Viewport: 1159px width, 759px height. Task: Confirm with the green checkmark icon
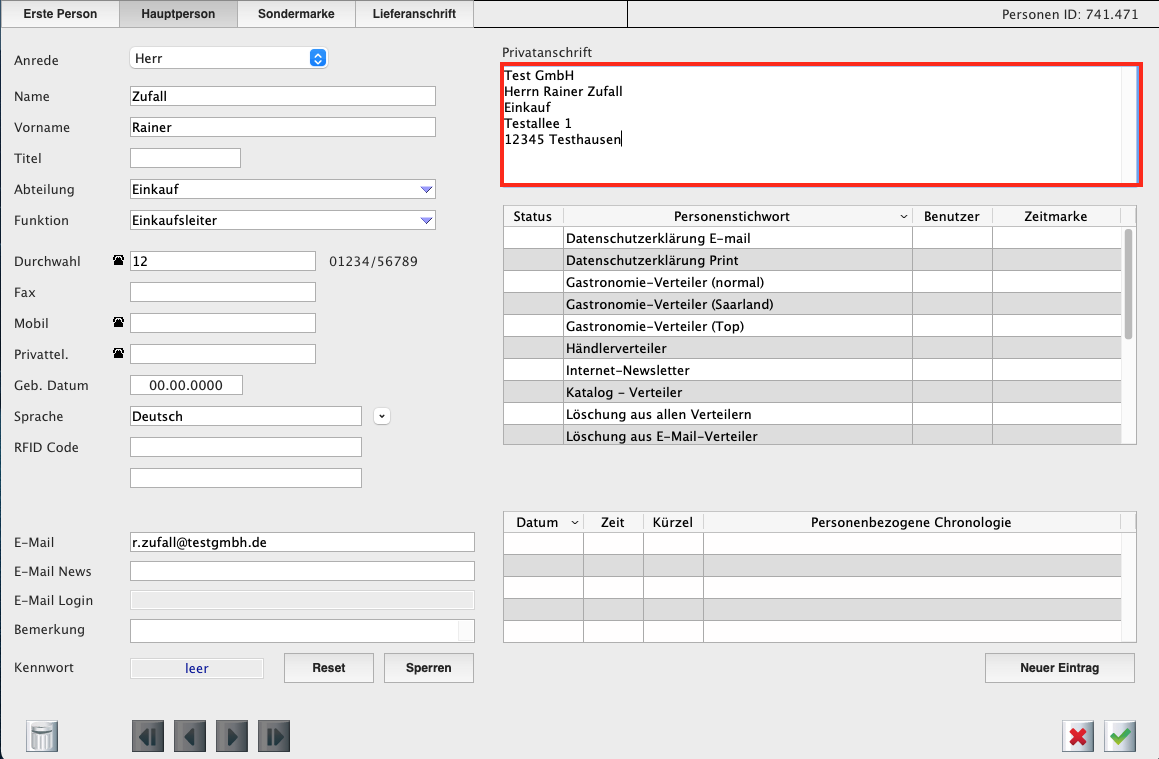[x=1120, y=737]
